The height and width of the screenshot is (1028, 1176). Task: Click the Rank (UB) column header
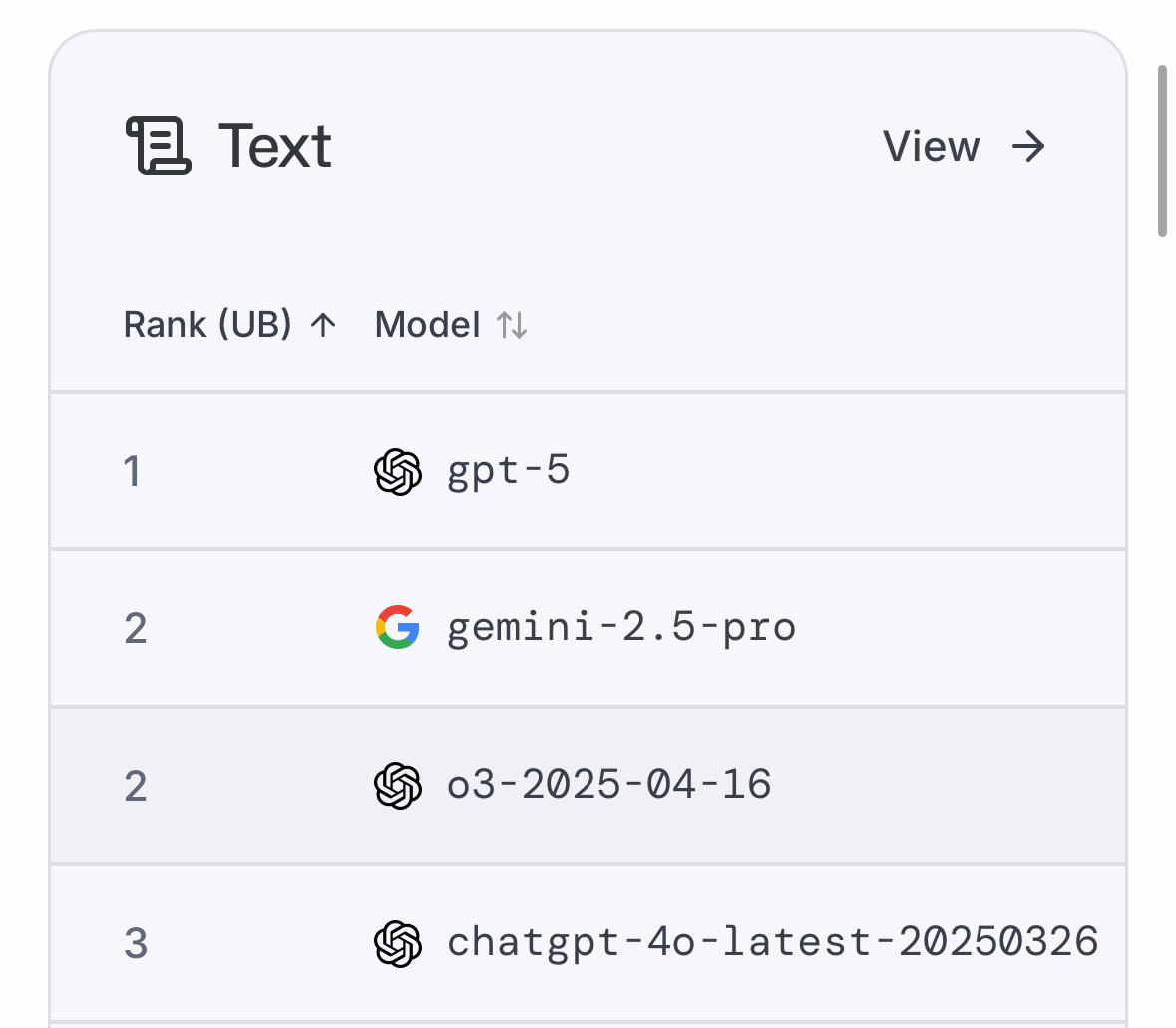pyautogui.click(x=207, y=325)
